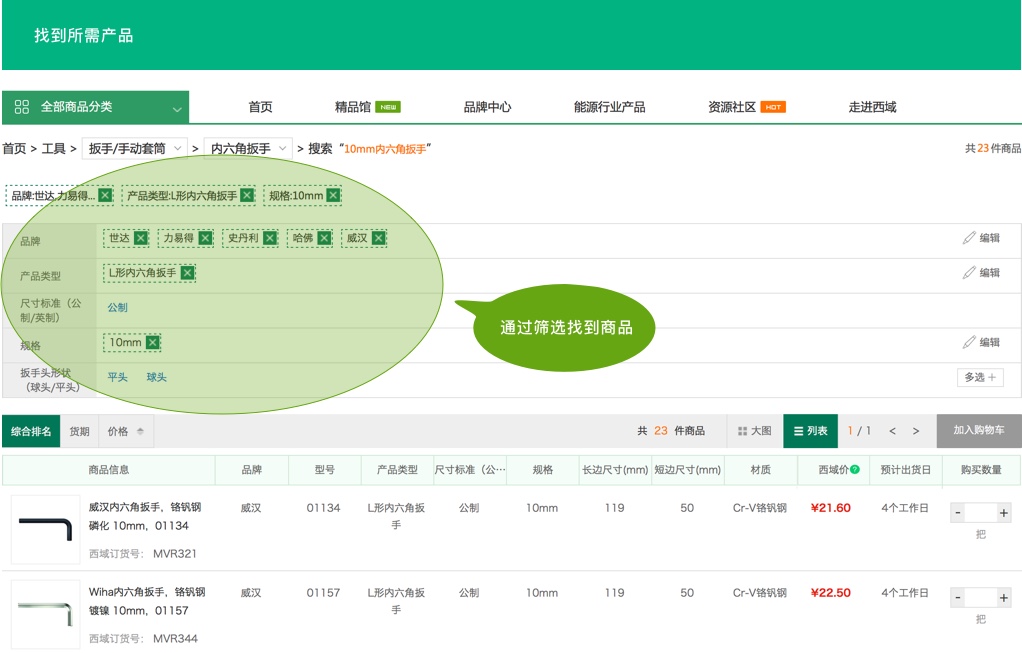Remove the 威汉 brand filter tag
This screenshot has height=653, width=1022.
[x=378, y=238]
